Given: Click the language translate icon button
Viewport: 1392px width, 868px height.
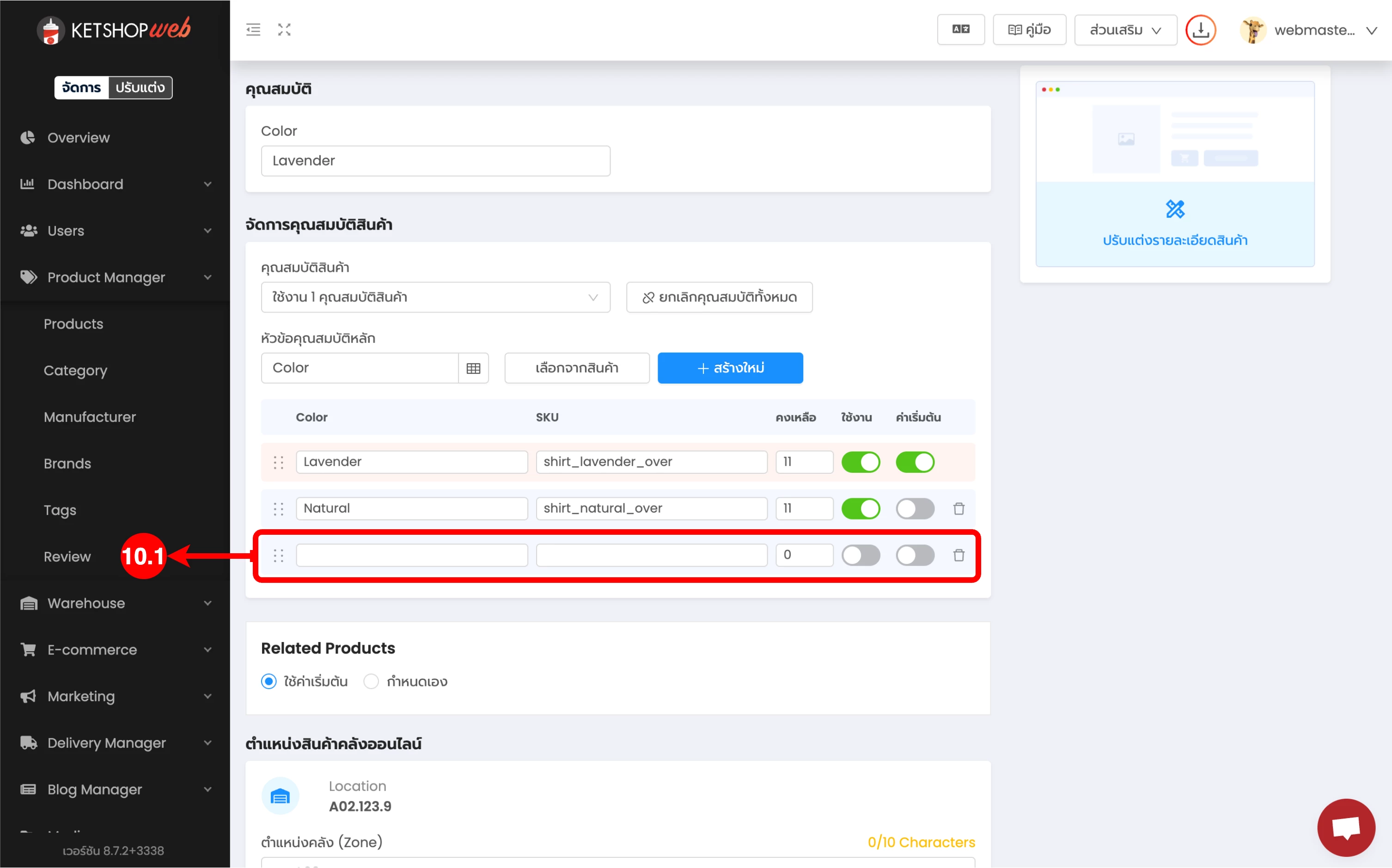Looking at the screenshot, I should [x=960, y=30].
